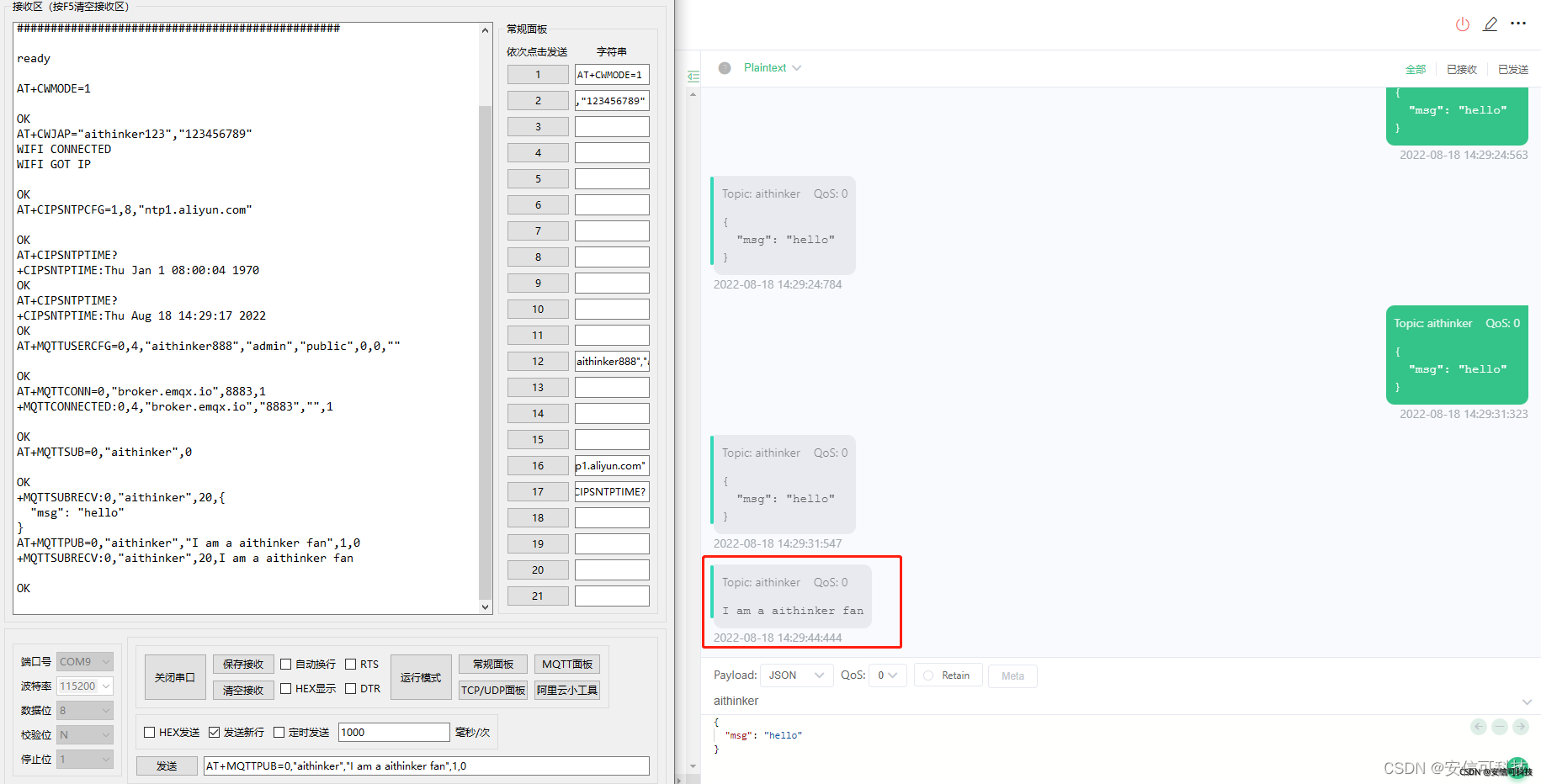Click the minus icon between navigation arrows

pos(1499,727)
